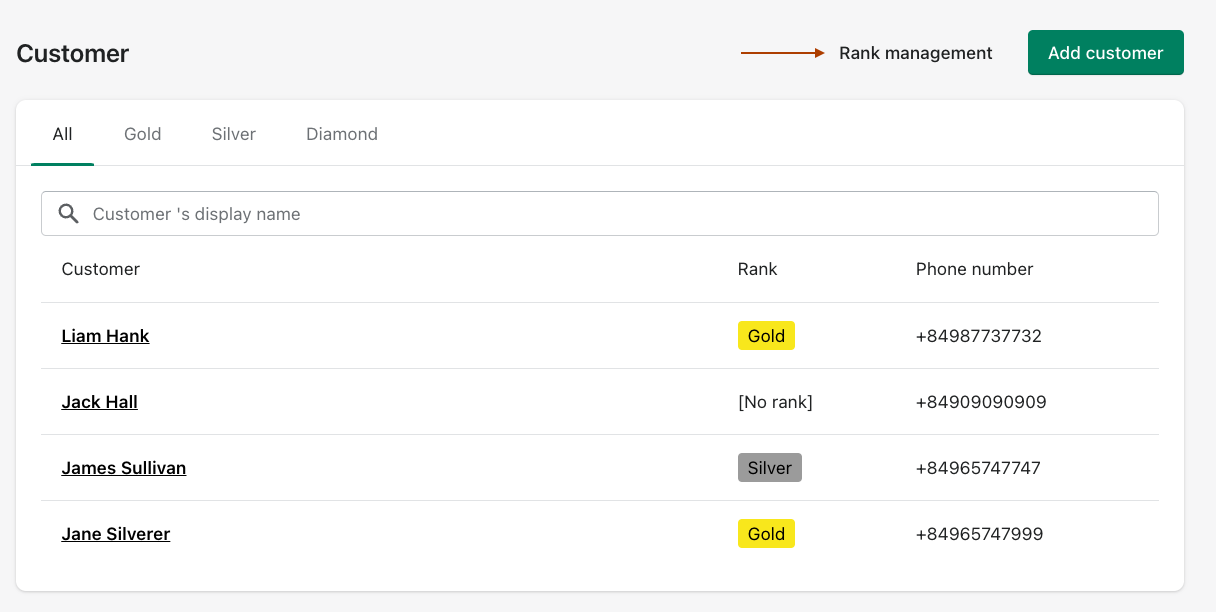Open Jack Hall's customer profile

(x=99, y=402)
